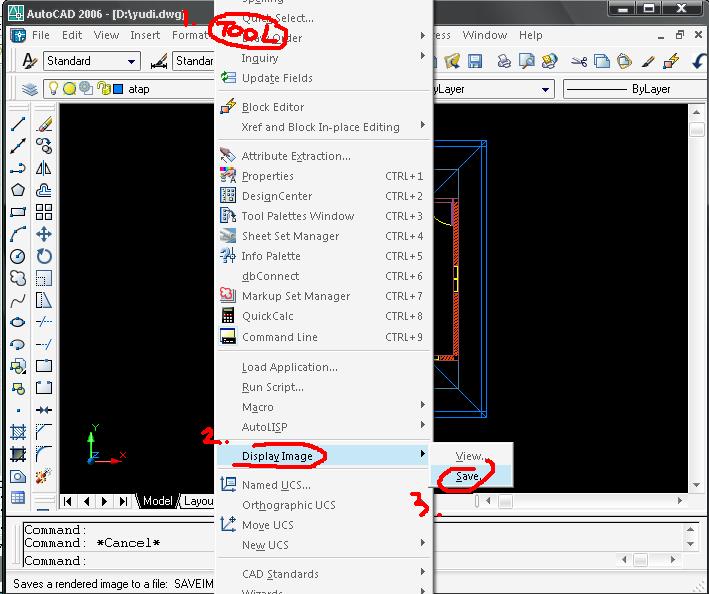709x594 pixels.
Task: Toggle the lock icon for layer atap
Action: coord(104,88)
